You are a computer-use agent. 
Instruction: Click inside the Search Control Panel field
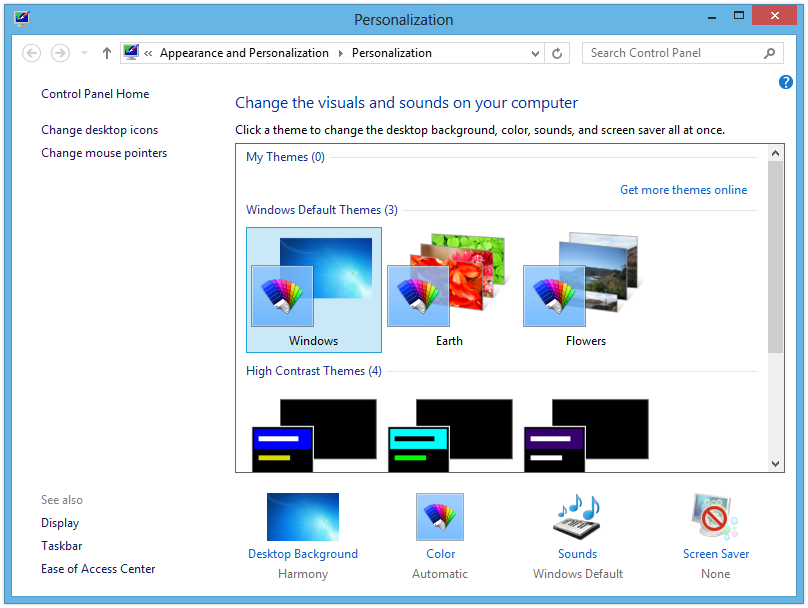pyautogui.click(x=670, y=53)
